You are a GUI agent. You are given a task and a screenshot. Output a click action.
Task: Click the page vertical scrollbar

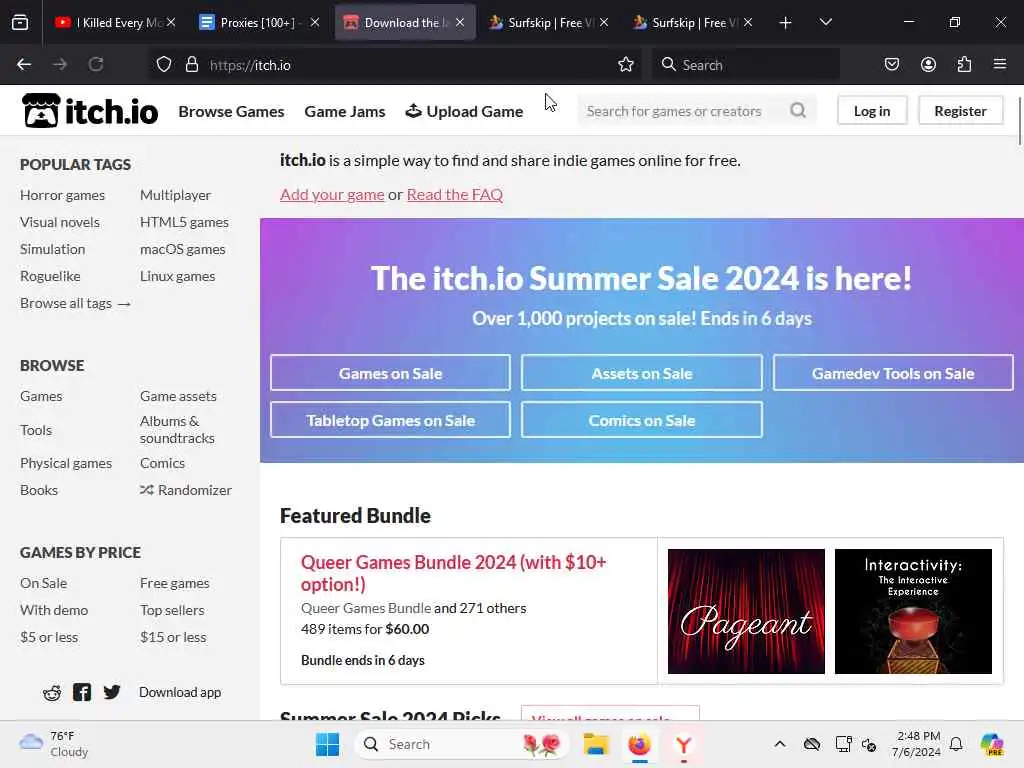1019,121
